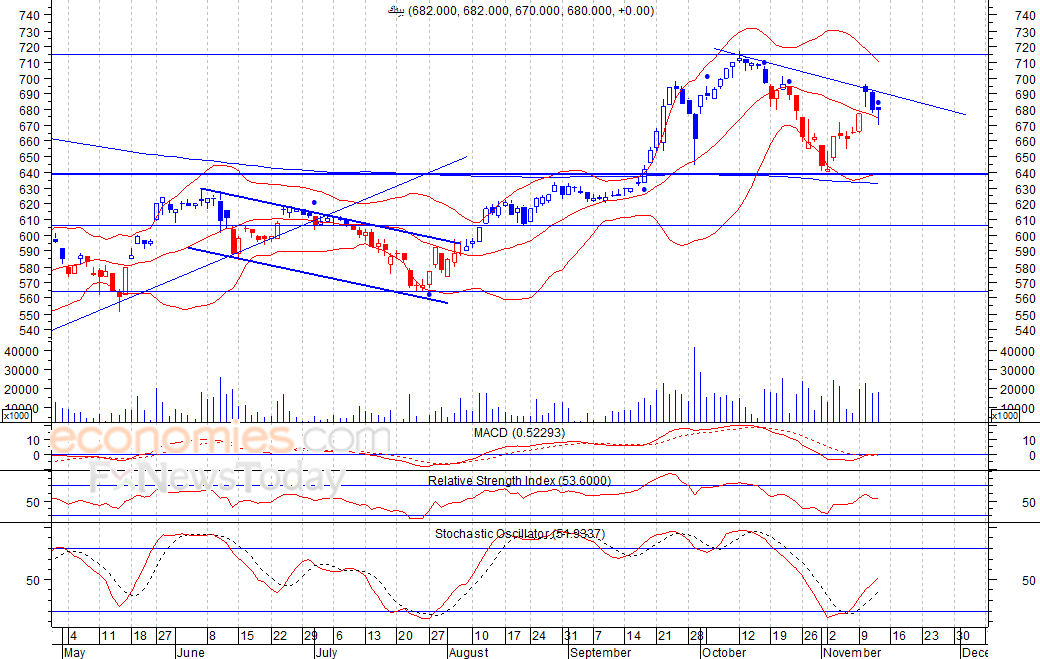Click the MACD 0 level on the left axis
Screen dimensions: 1040x659
pos(36,455)
